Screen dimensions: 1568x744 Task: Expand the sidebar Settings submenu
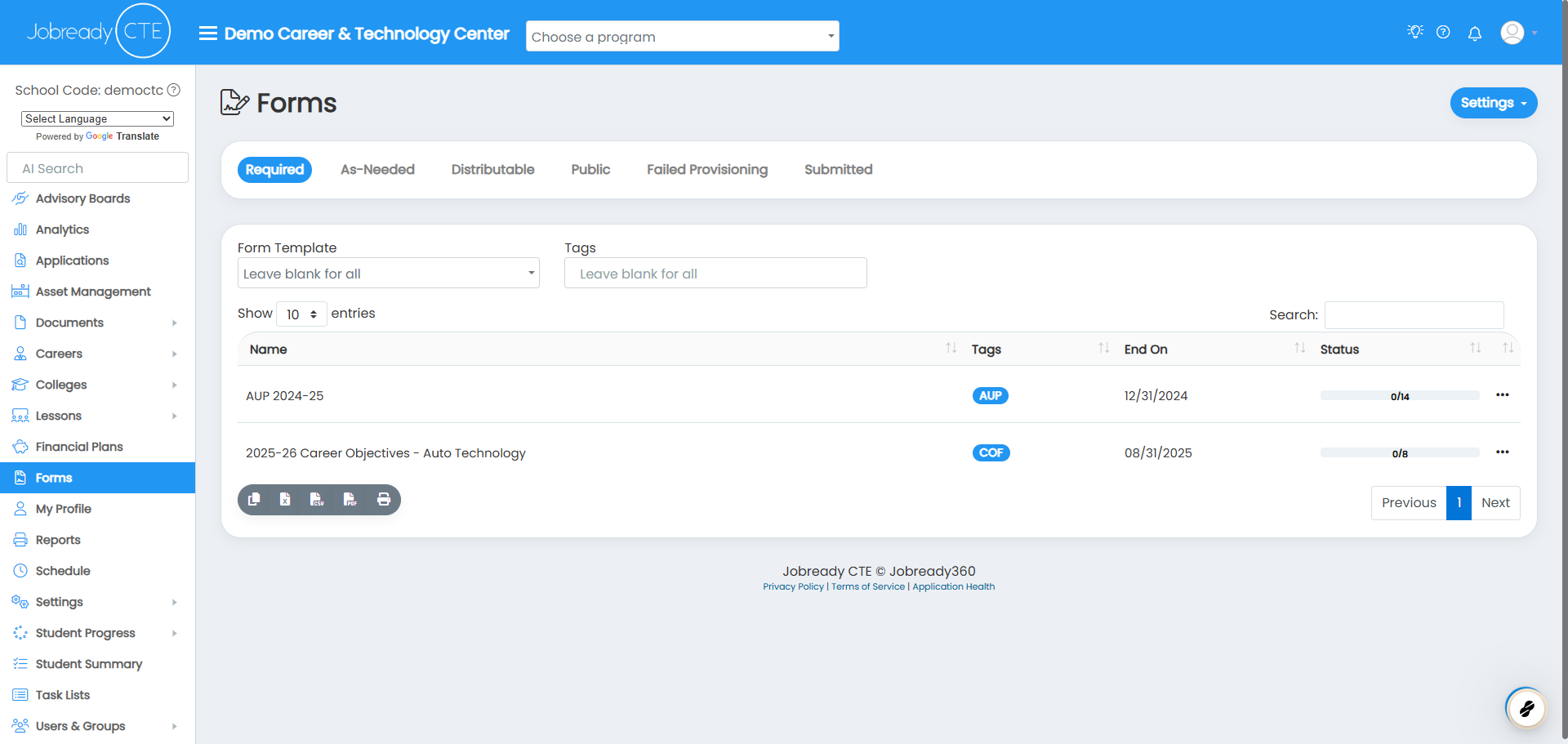[98, 602]
